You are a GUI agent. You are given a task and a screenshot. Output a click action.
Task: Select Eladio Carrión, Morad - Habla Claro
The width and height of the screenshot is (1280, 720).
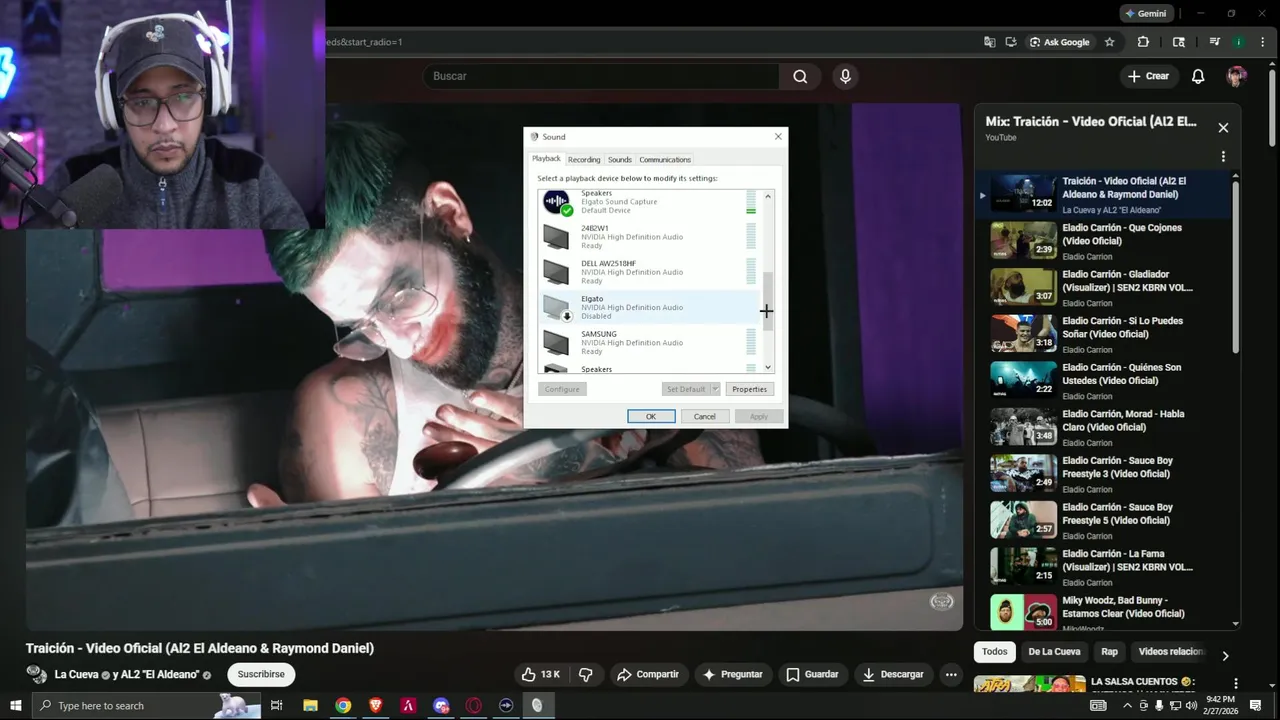point(1105,427)
